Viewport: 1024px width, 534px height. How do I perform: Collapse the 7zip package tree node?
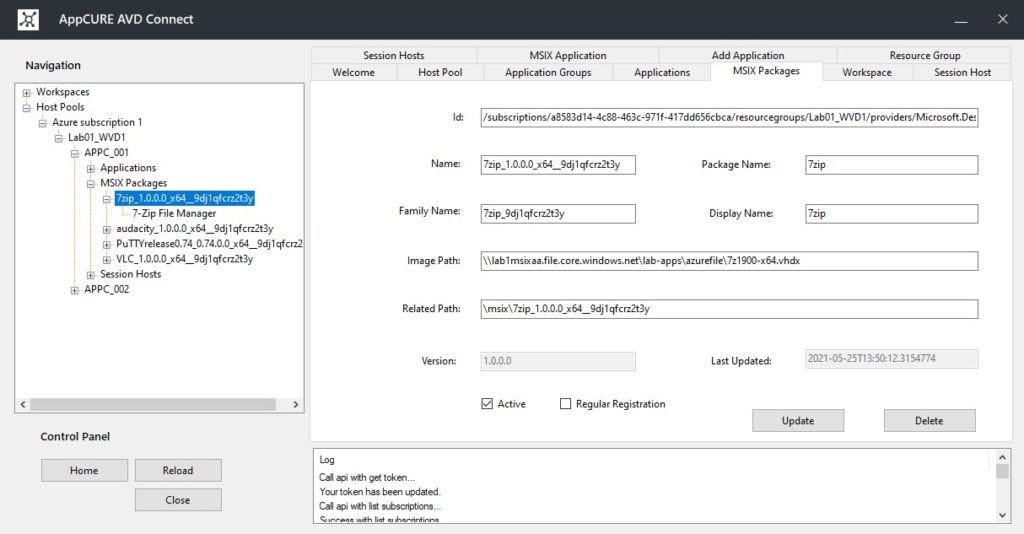[106, 199]
